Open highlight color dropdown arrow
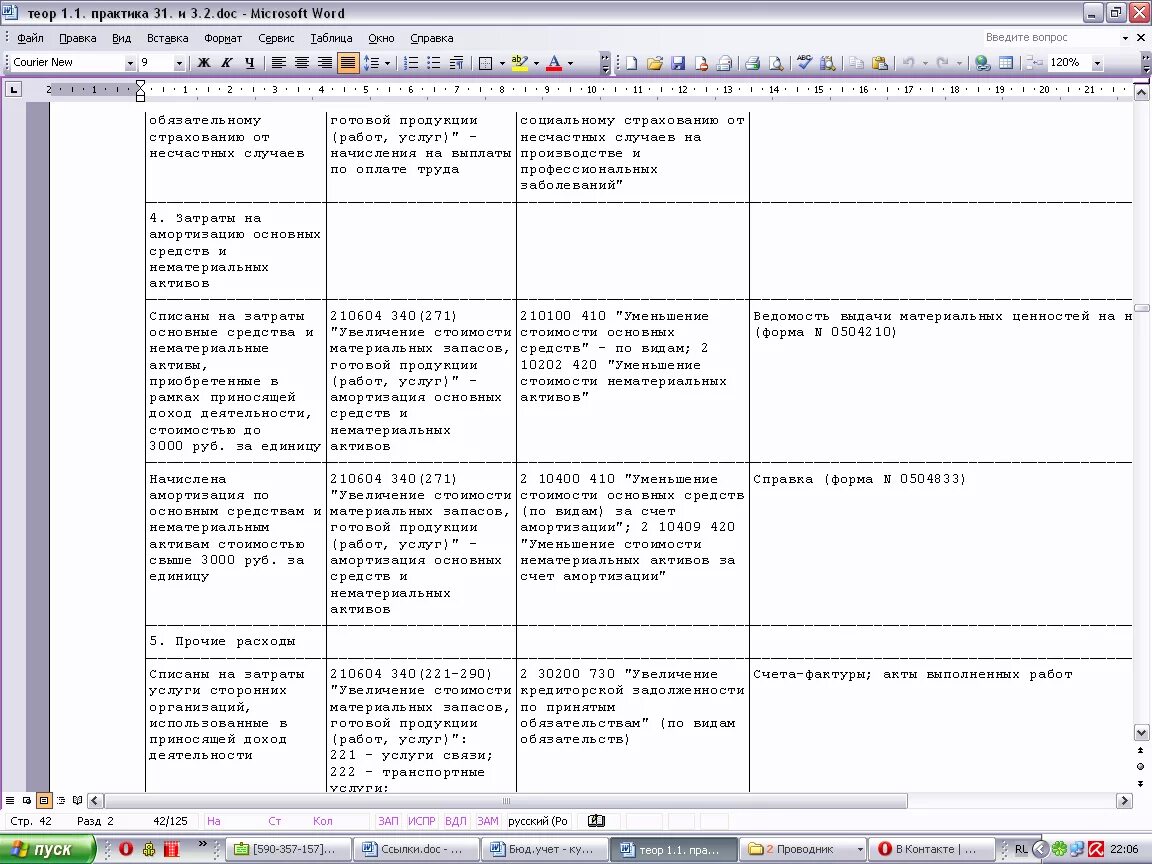1152x864 pixels. pyautogui.click(x=536, y=63)
